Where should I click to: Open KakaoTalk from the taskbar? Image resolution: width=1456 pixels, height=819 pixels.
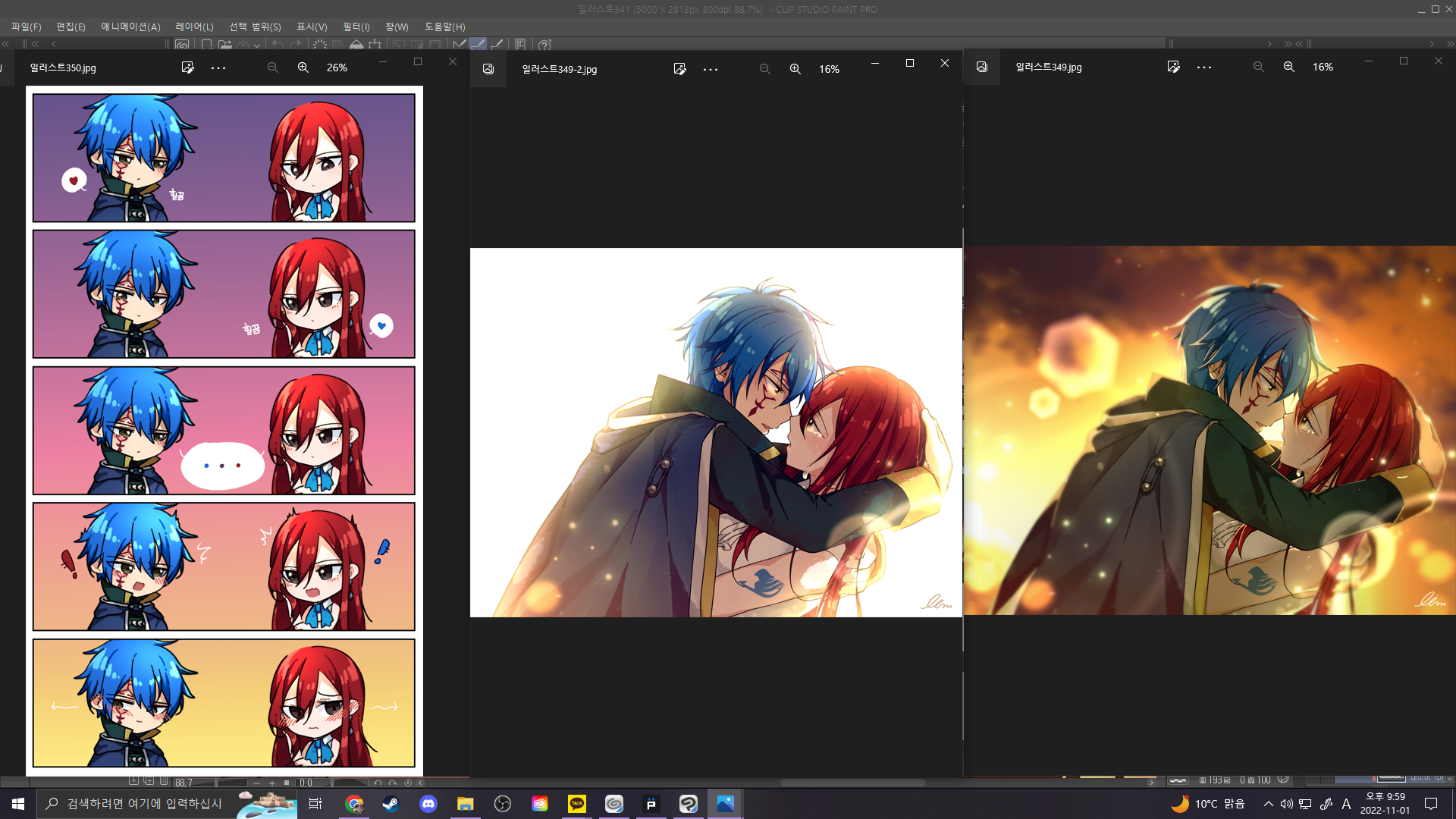577,804
